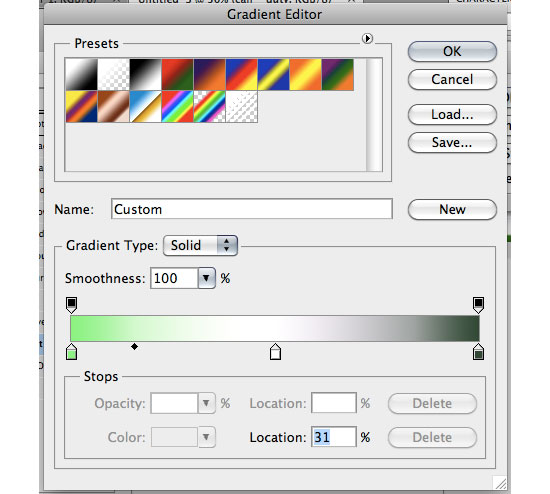Select the Red, Green gradient preset
The height and width of the screenshot is (494, 550).
[177, 74]
